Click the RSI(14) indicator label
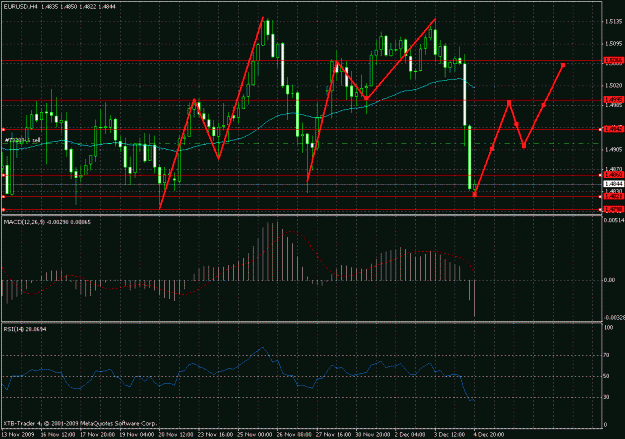 [25, 329]
